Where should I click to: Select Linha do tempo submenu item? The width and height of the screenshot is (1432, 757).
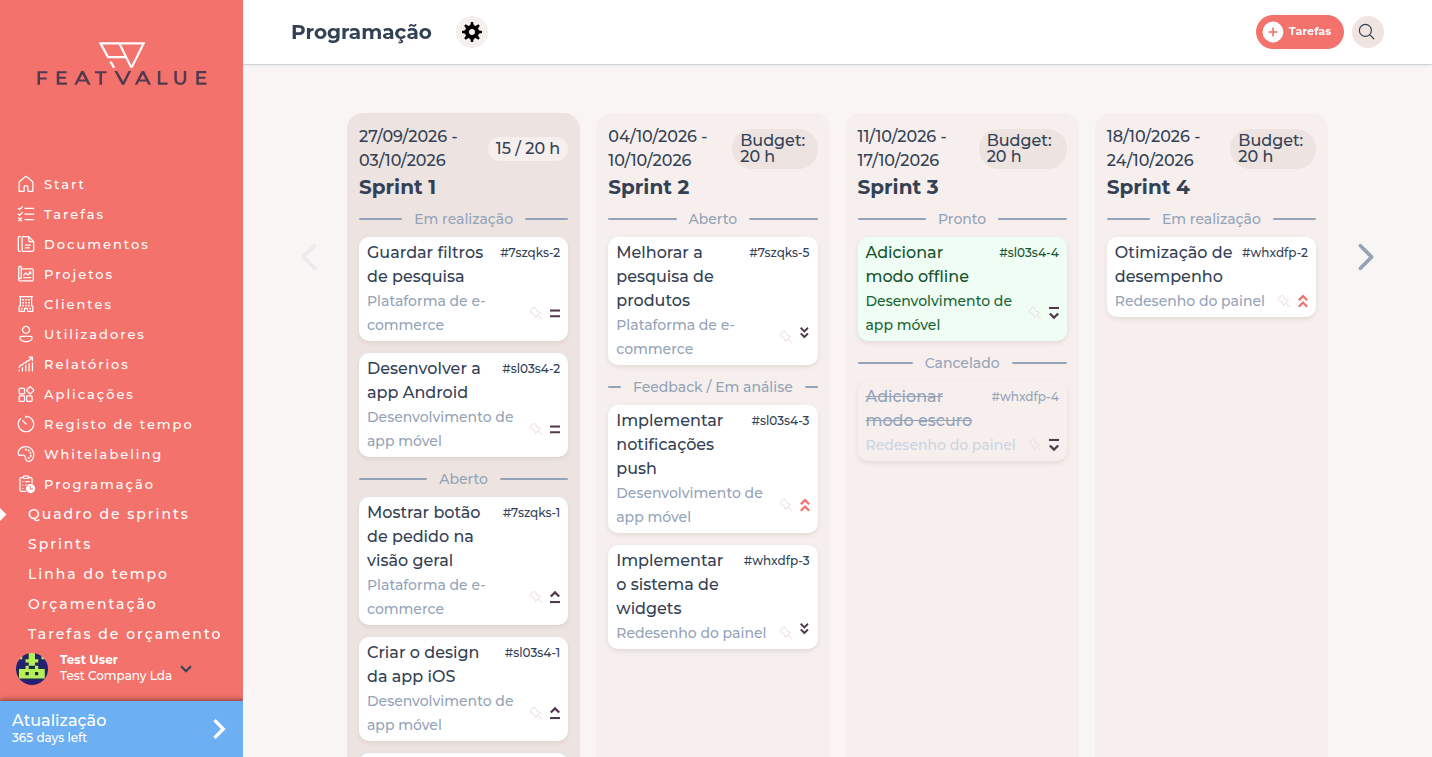pos(98,574)
